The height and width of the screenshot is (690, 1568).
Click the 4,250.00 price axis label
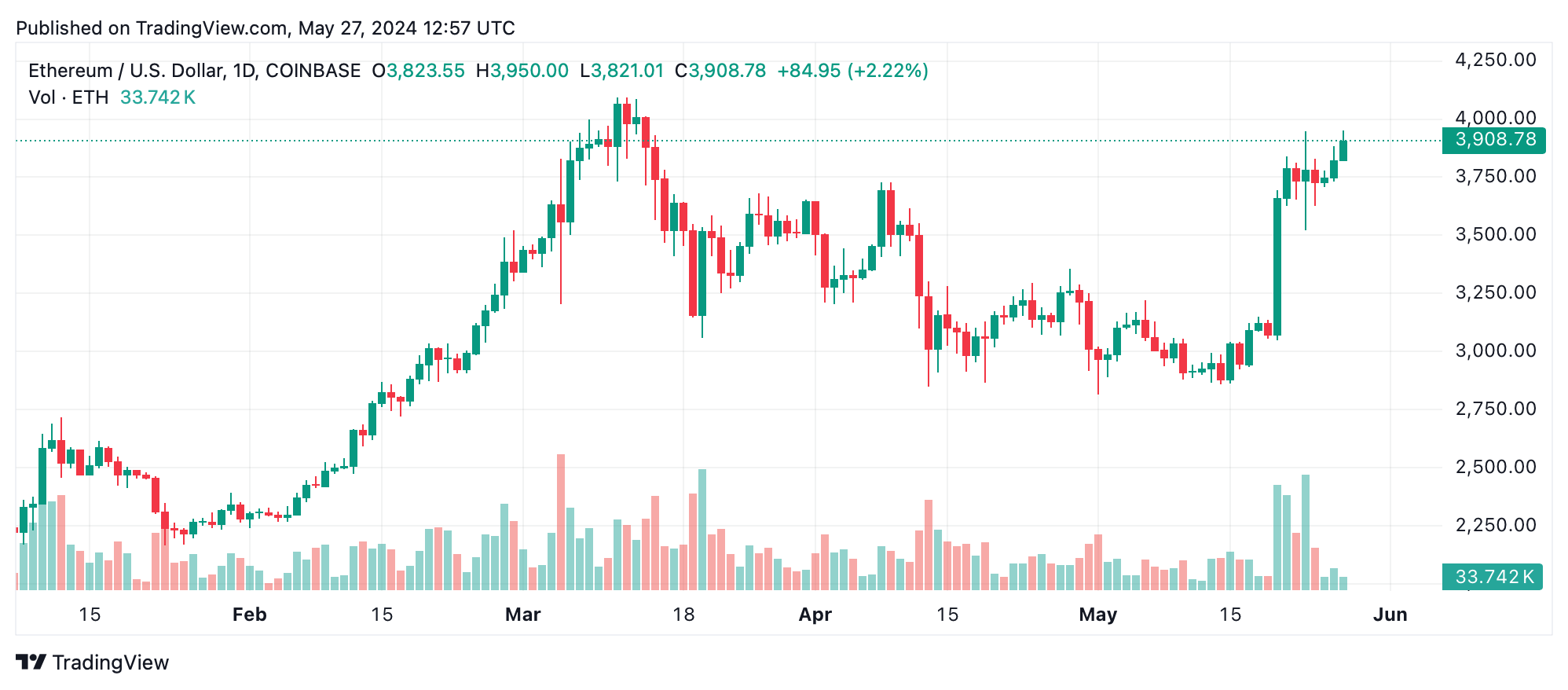pyautogui.click(x=1496, y=60)
